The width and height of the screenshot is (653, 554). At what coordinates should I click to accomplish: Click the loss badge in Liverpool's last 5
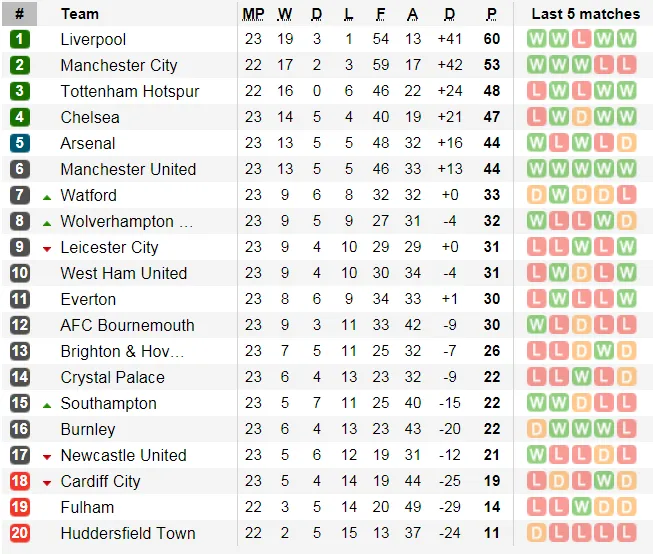[x=581, y=39]
